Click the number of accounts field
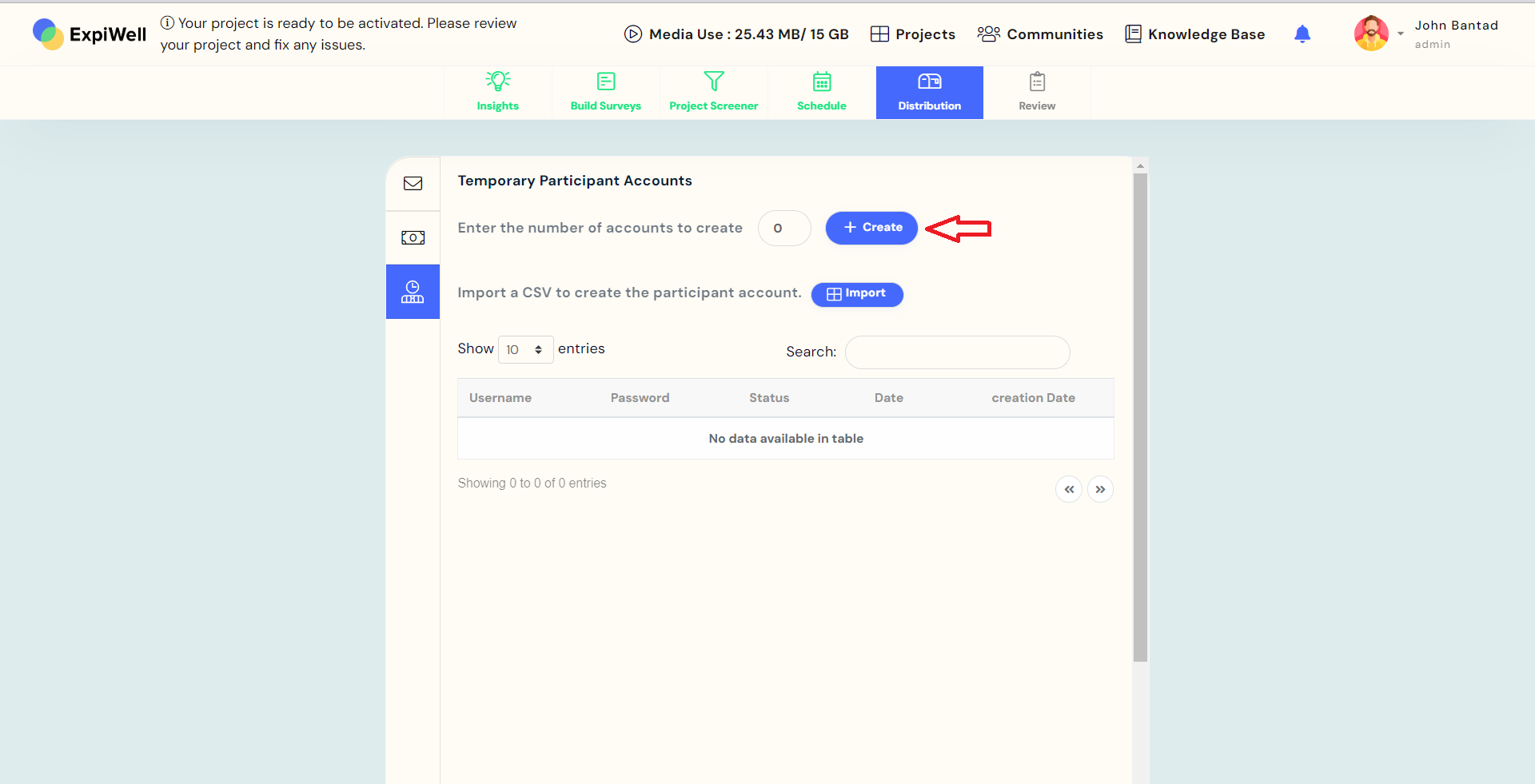 coord(783,228)
